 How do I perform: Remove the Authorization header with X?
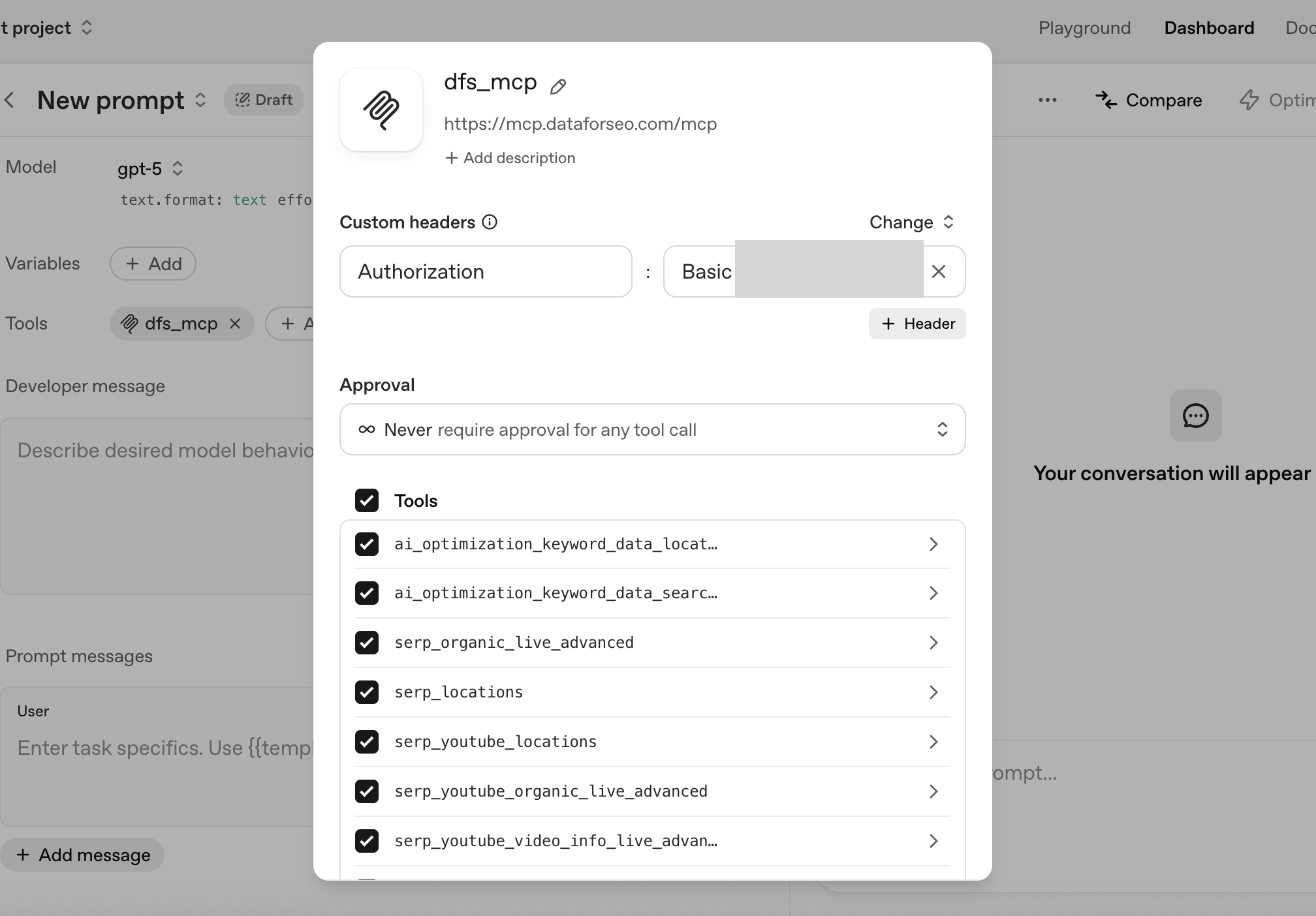(939, 271)
